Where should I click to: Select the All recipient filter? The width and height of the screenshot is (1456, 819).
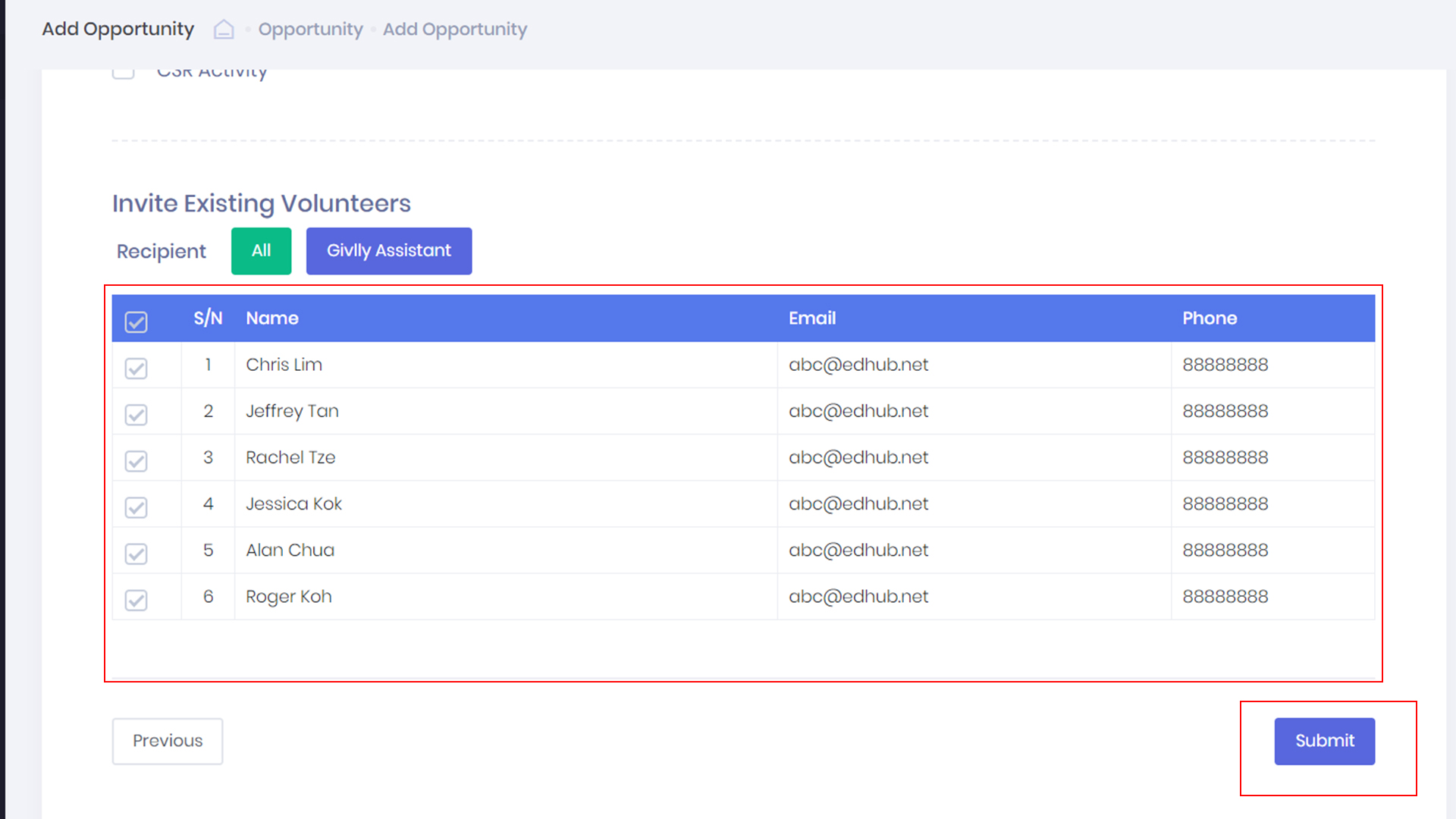pos(261,251)
